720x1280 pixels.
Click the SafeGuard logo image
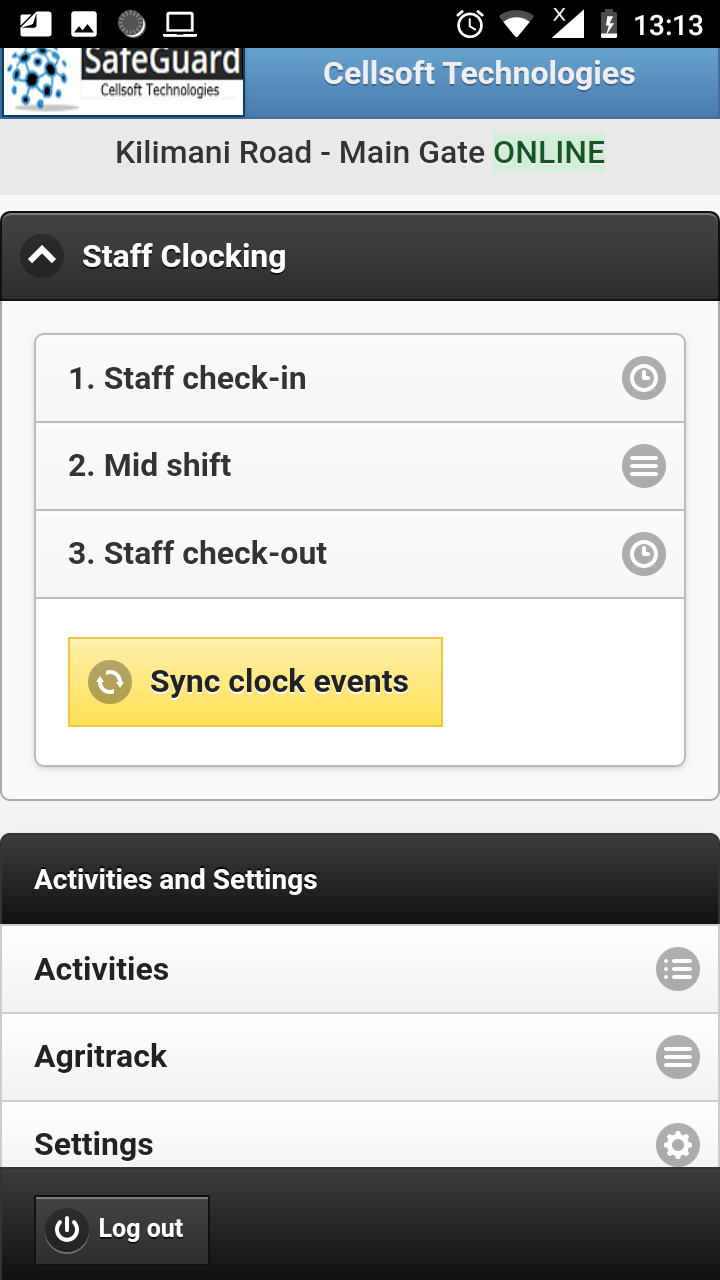point(124,82)
